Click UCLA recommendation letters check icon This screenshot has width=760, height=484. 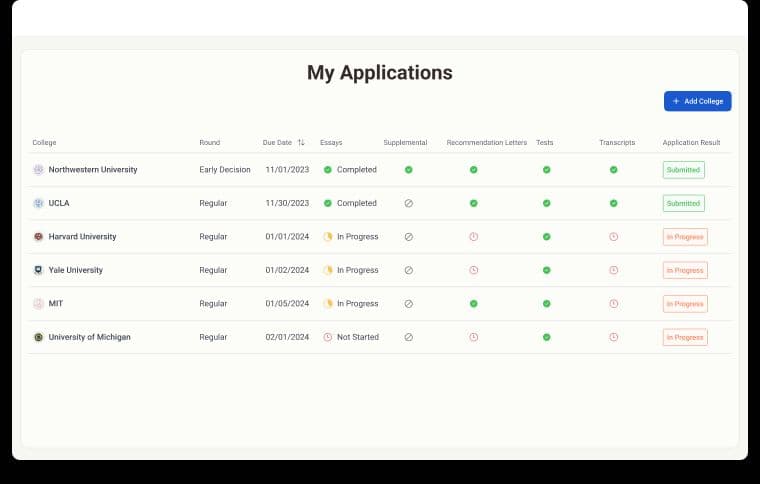point(474,203)
